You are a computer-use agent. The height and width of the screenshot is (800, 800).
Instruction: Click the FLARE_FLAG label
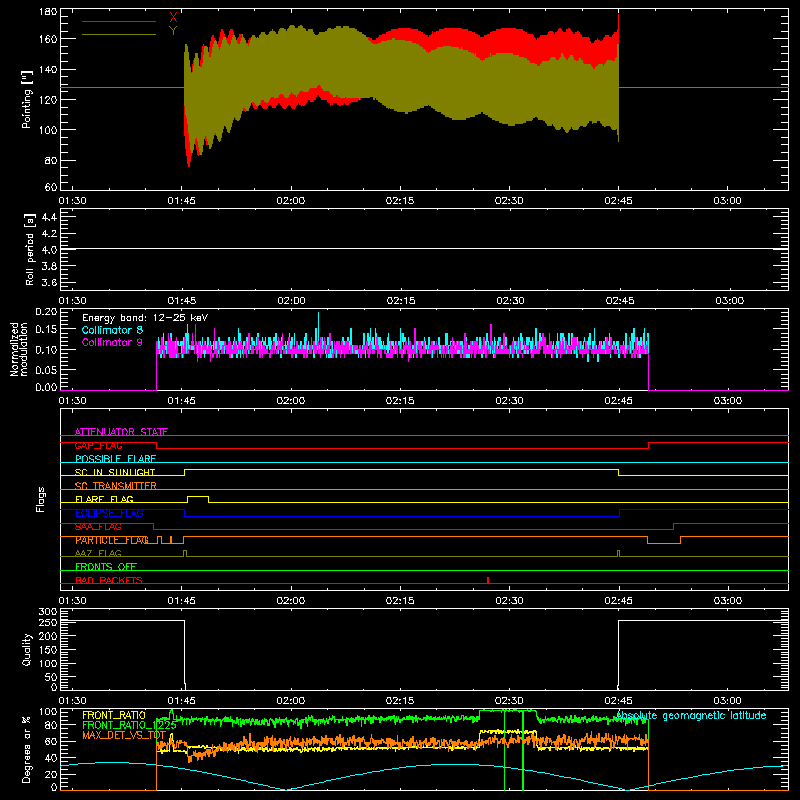click(x=104, y=499)
